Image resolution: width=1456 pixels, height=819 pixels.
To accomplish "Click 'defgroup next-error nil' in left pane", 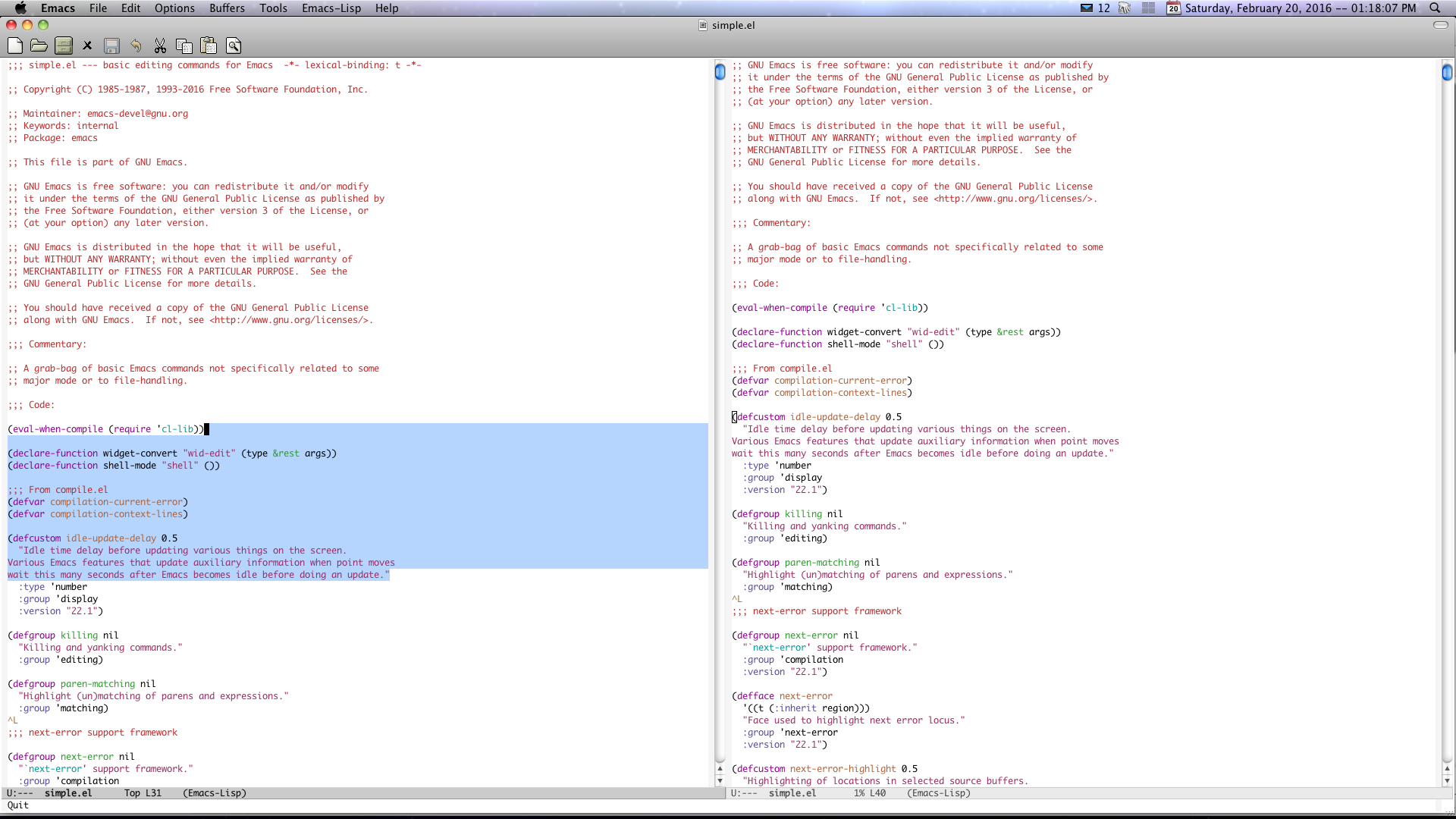I will (x=74, y=757).
